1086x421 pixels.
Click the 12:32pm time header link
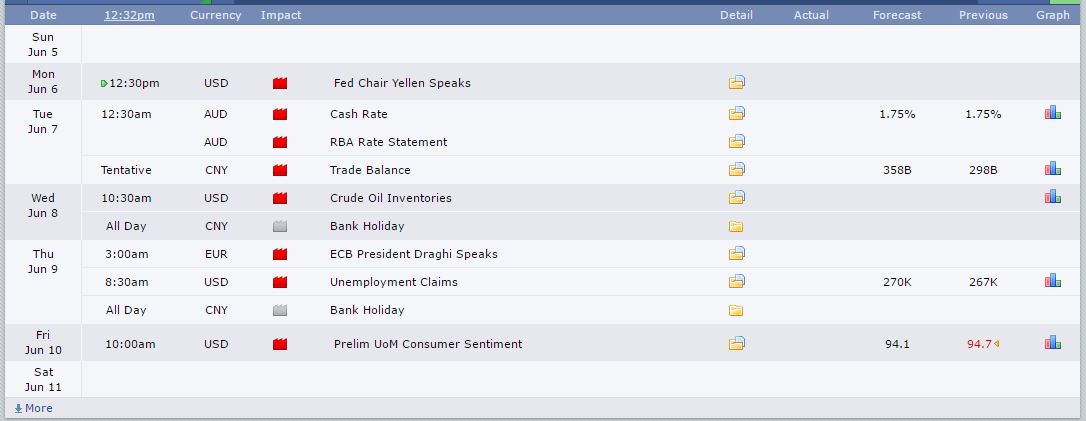[129, 15]
